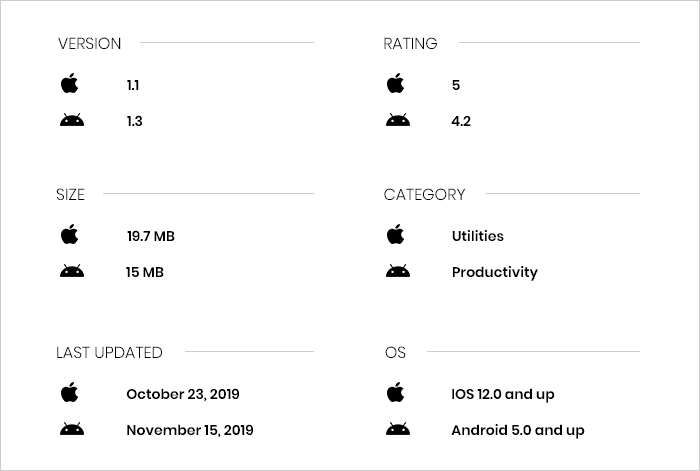Click the Apple icon beside October 23, 2019
The width and height of the screenshot is (700, 471).
(70, 392)
